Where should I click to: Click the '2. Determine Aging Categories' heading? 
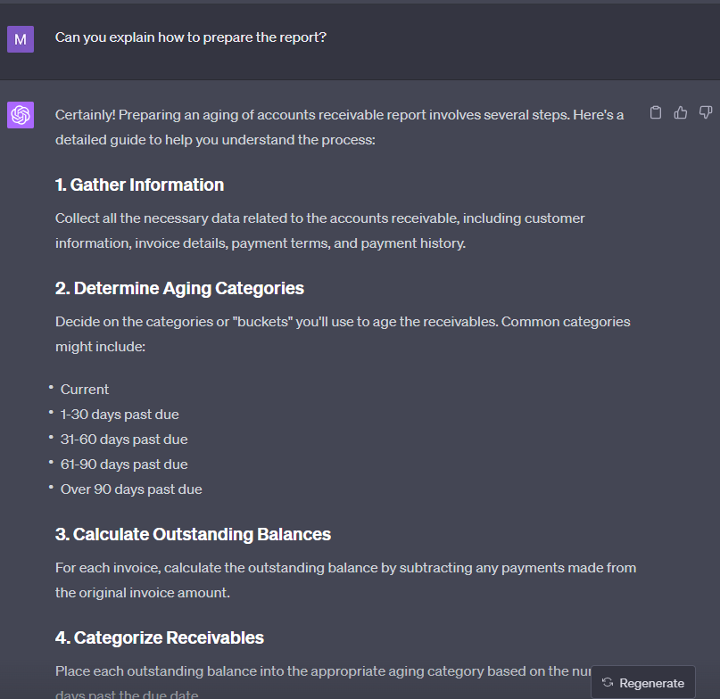[x=179, y=289]
